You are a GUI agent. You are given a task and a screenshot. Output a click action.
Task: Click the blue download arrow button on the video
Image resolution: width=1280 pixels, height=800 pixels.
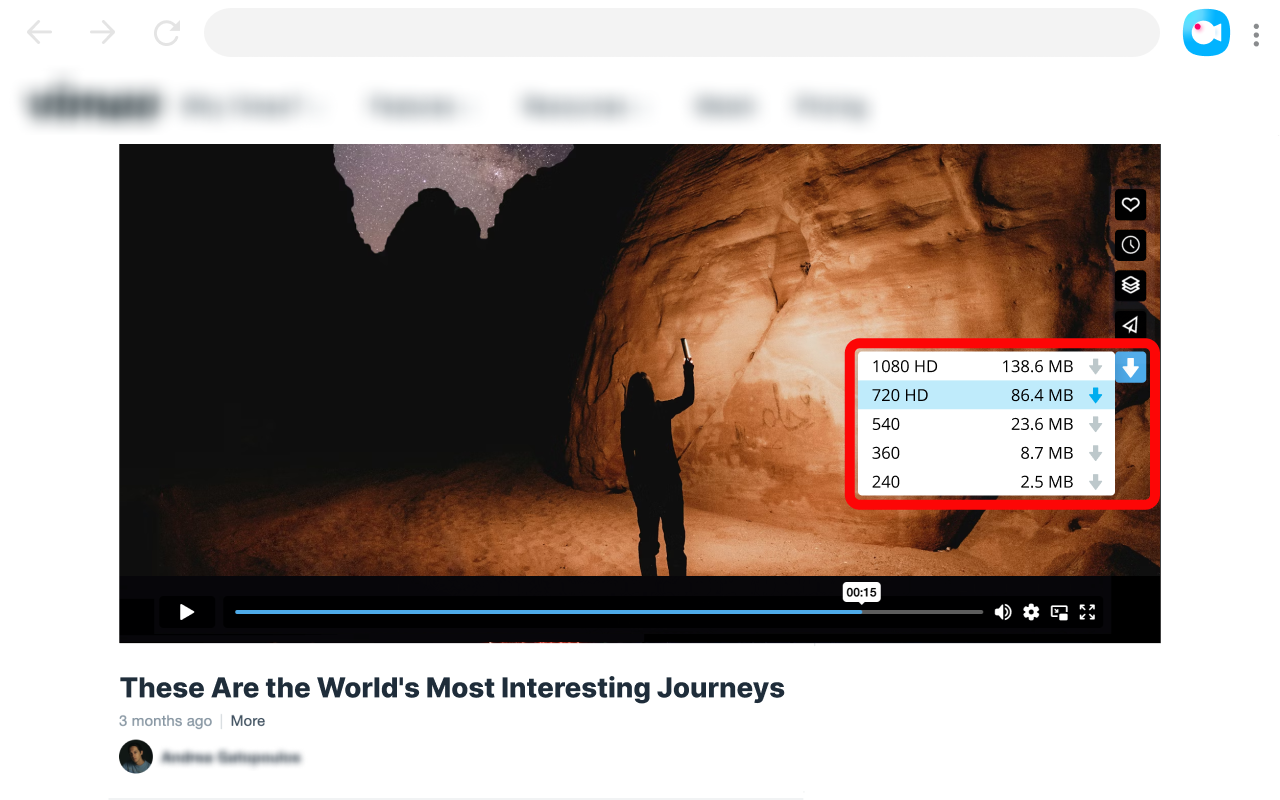[1130, 367]
